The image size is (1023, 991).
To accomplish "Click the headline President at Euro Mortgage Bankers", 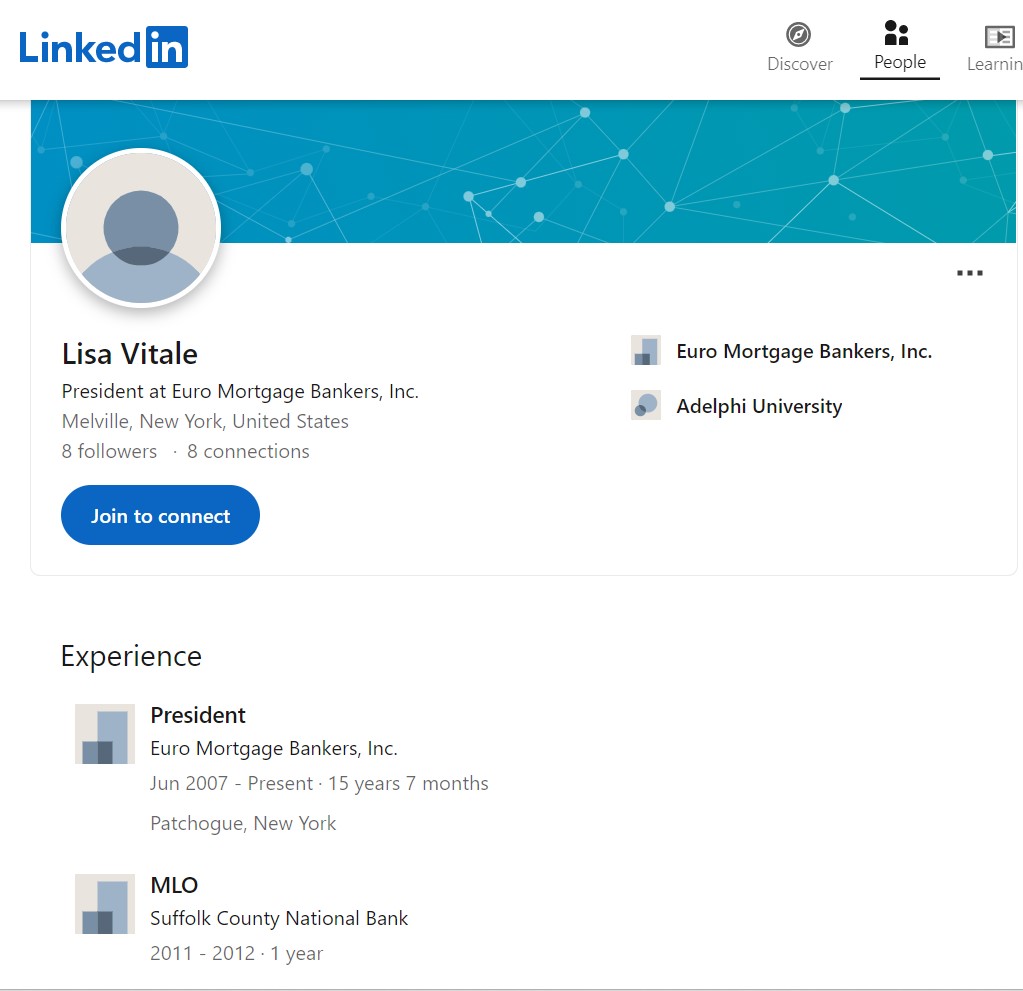I will click(240, 391).
